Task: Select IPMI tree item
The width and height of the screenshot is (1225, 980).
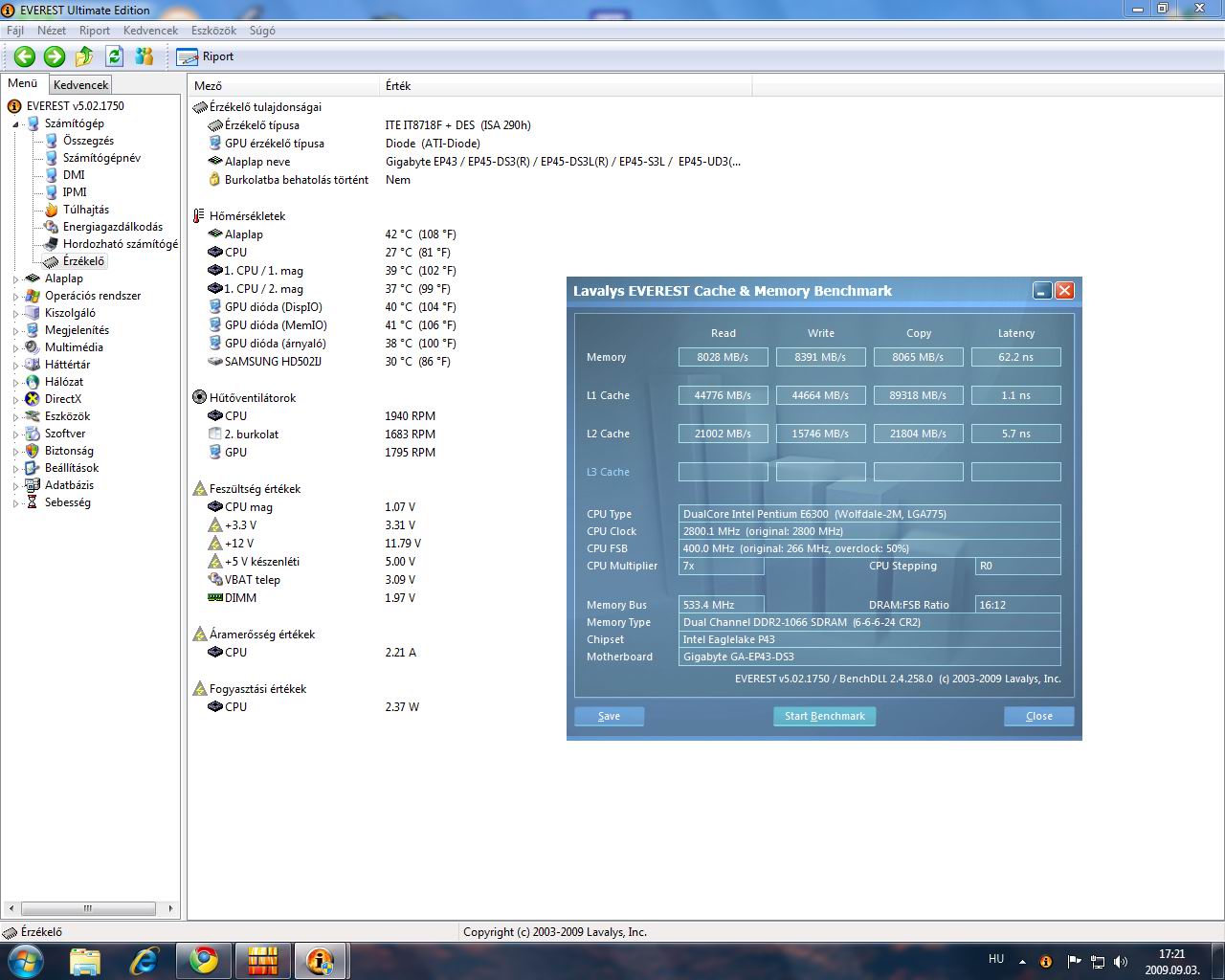Action: 75,192
